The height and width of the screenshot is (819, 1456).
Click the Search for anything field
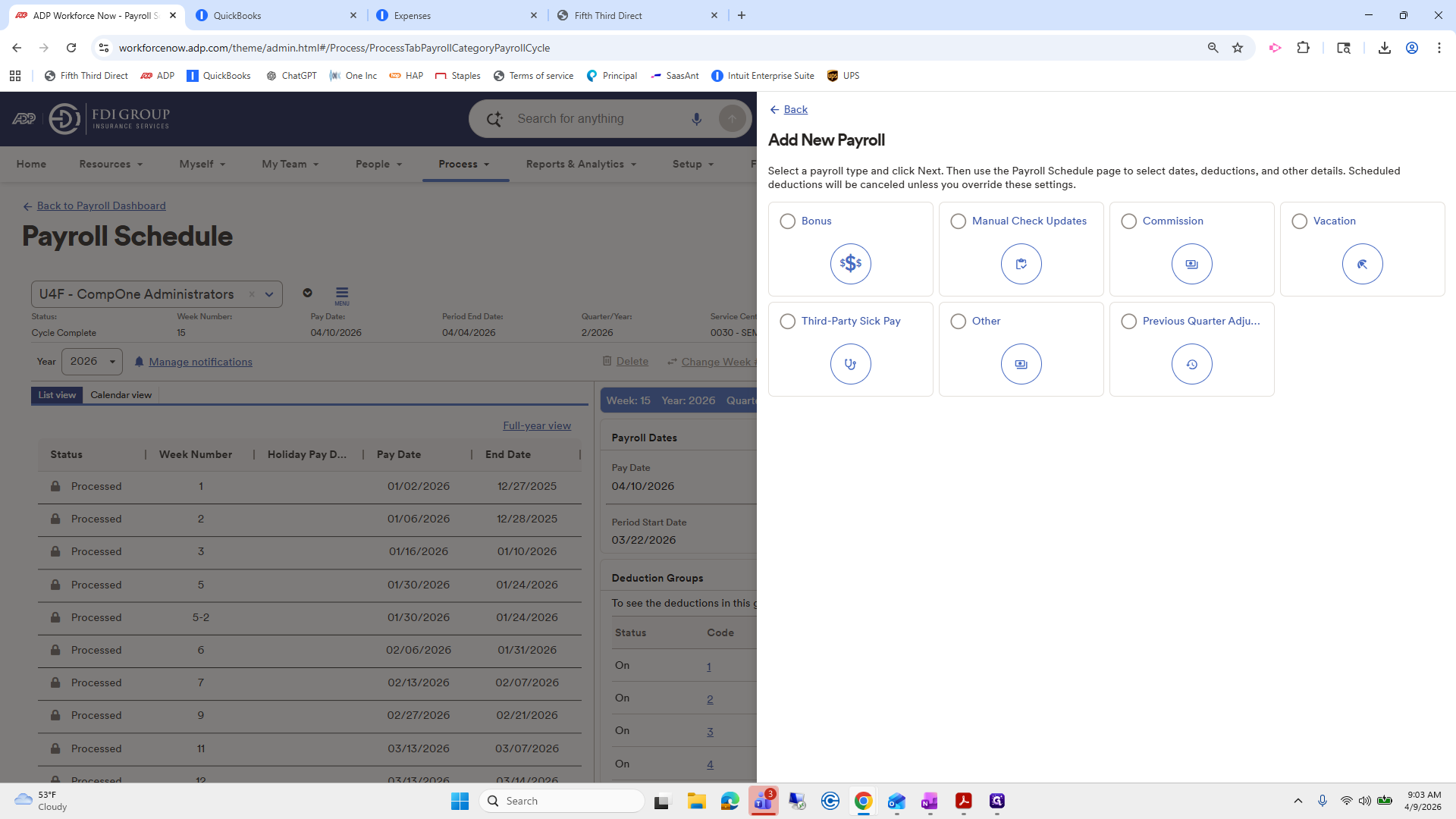[x=599, y=119]
